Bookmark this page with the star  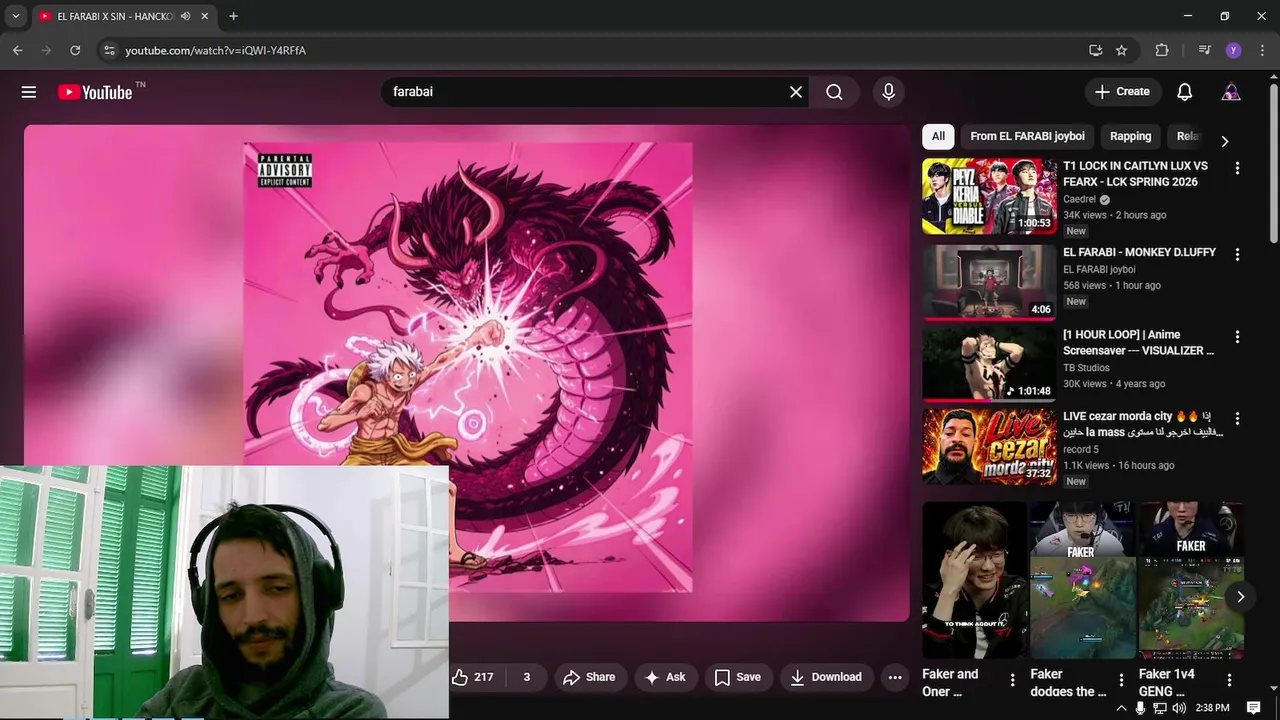pyautogui.click(x=1122, y=50)
